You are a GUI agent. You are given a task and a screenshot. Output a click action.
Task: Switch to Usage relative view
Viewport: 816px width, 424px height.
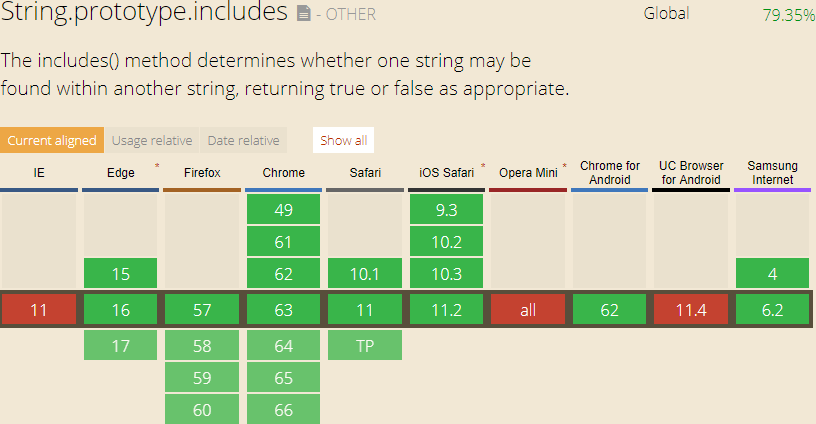pyautogui.click(x=152, y=140)
